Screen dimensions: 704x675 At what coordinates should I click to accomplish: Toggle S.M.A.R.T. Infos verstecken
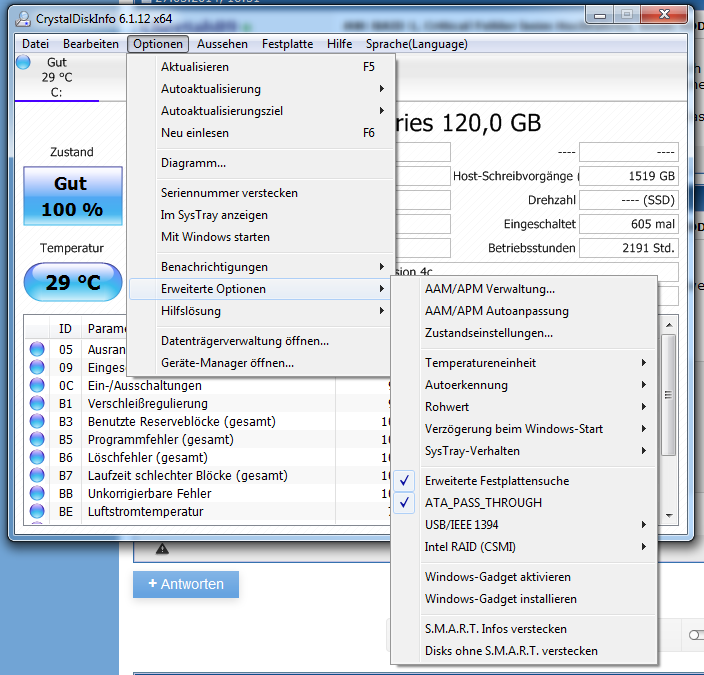click(x=524, y=629)
